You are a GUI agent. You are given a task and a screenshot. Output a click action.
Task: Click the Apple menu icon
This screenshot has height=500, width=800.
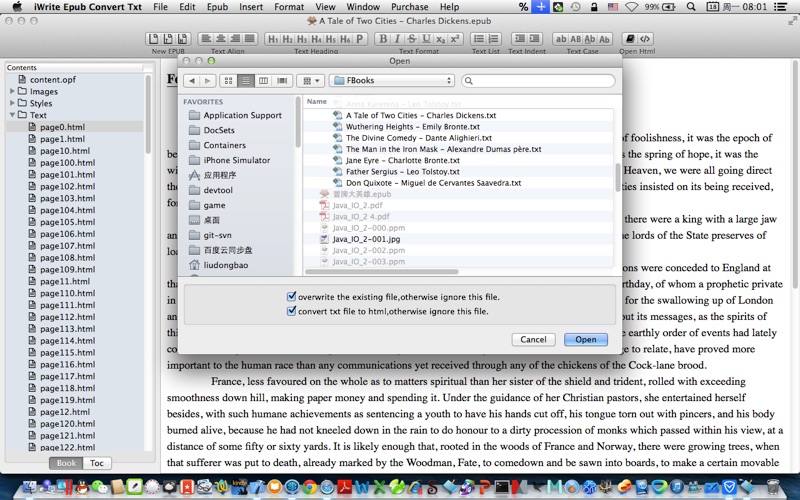tap(17, 7)
